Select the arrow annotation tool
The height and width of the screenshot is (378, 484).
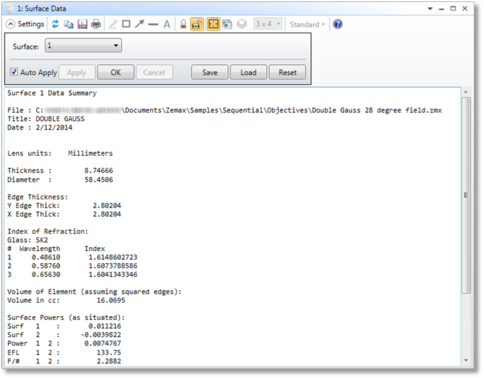pos(139,24)
